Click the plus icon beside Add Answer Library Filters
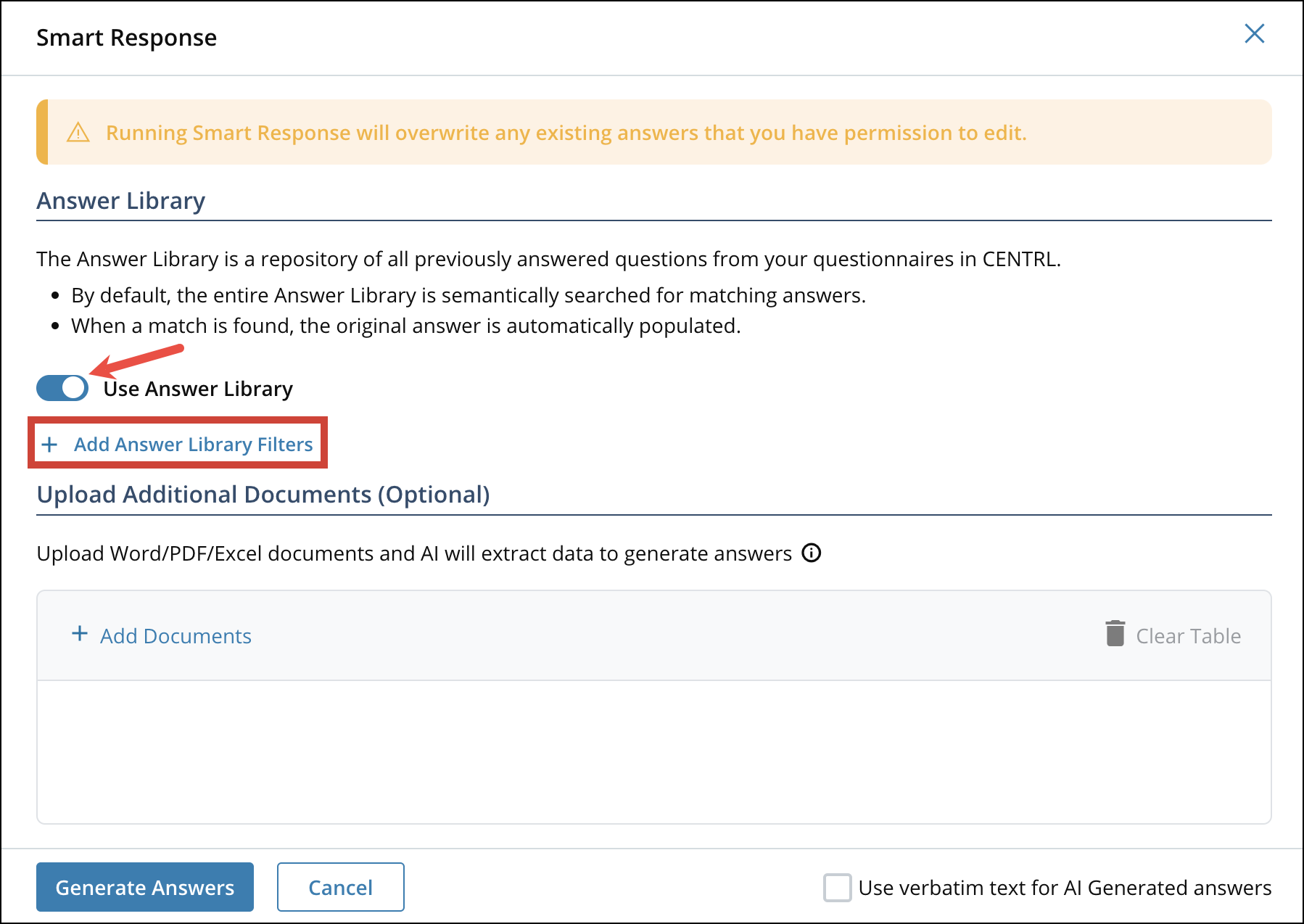 [49, 444]
